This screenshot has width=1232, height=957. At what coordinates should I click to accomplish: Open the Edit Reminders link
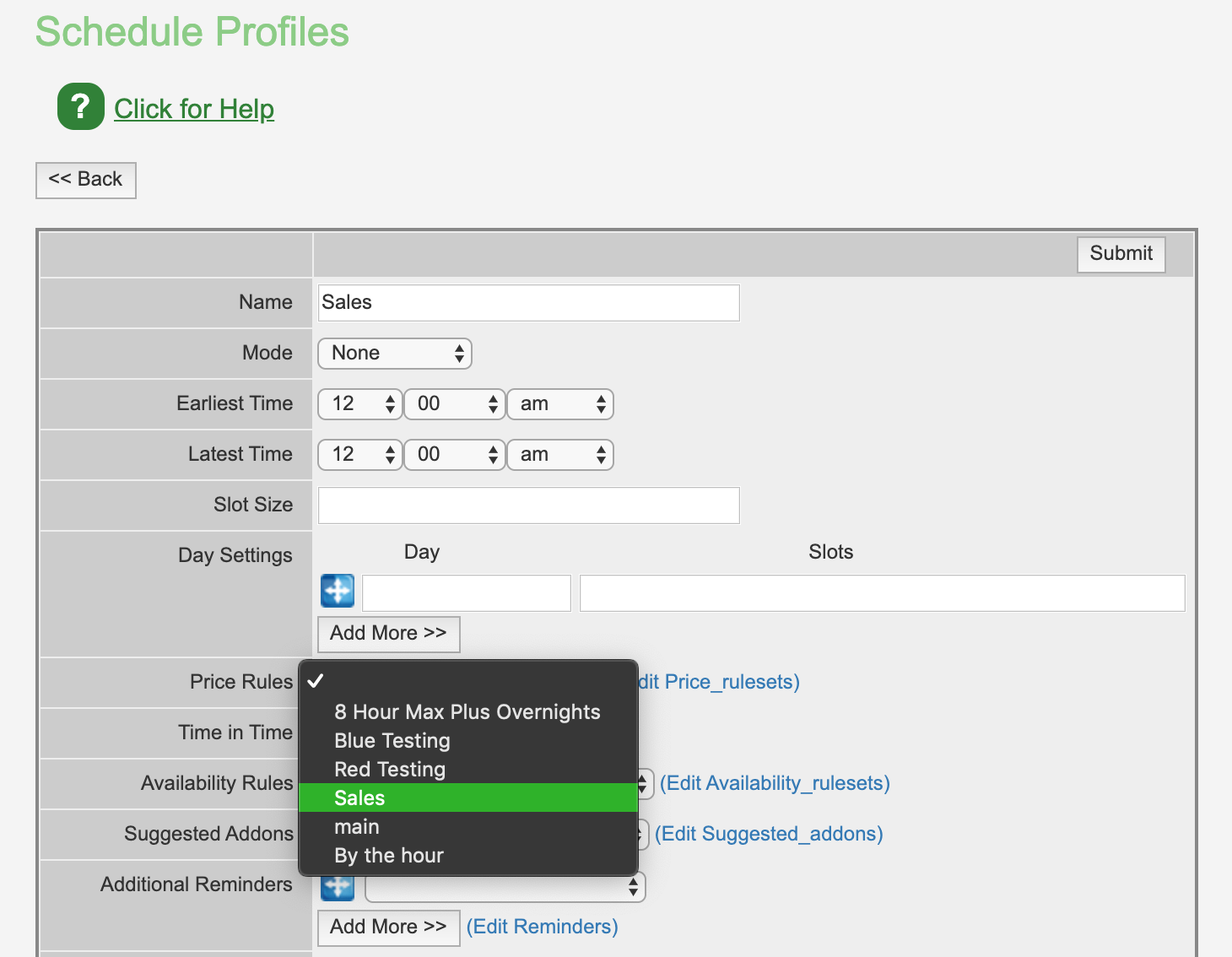click(x=543, y=927)
